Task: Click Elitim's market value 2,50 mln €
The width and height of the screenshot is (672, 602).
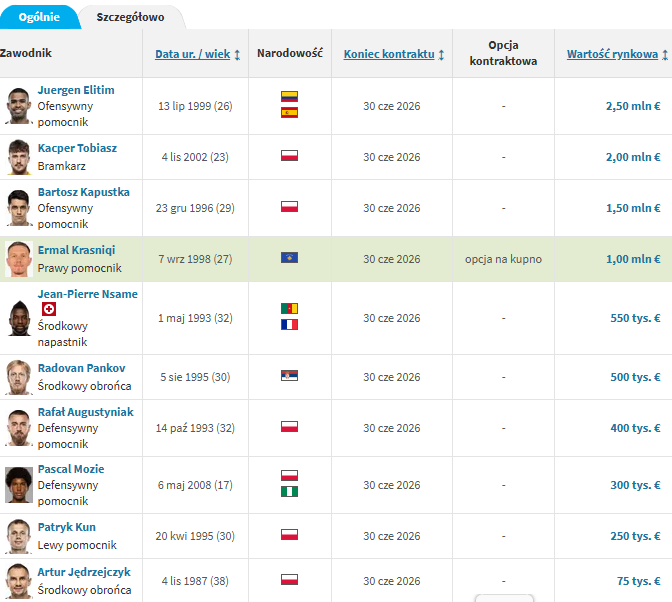Action: (633, 106)
